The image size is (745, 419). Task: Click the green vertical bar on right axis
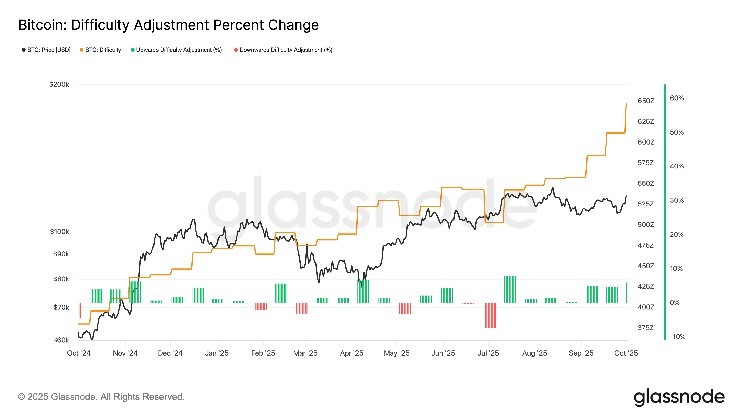coord(662,213)
